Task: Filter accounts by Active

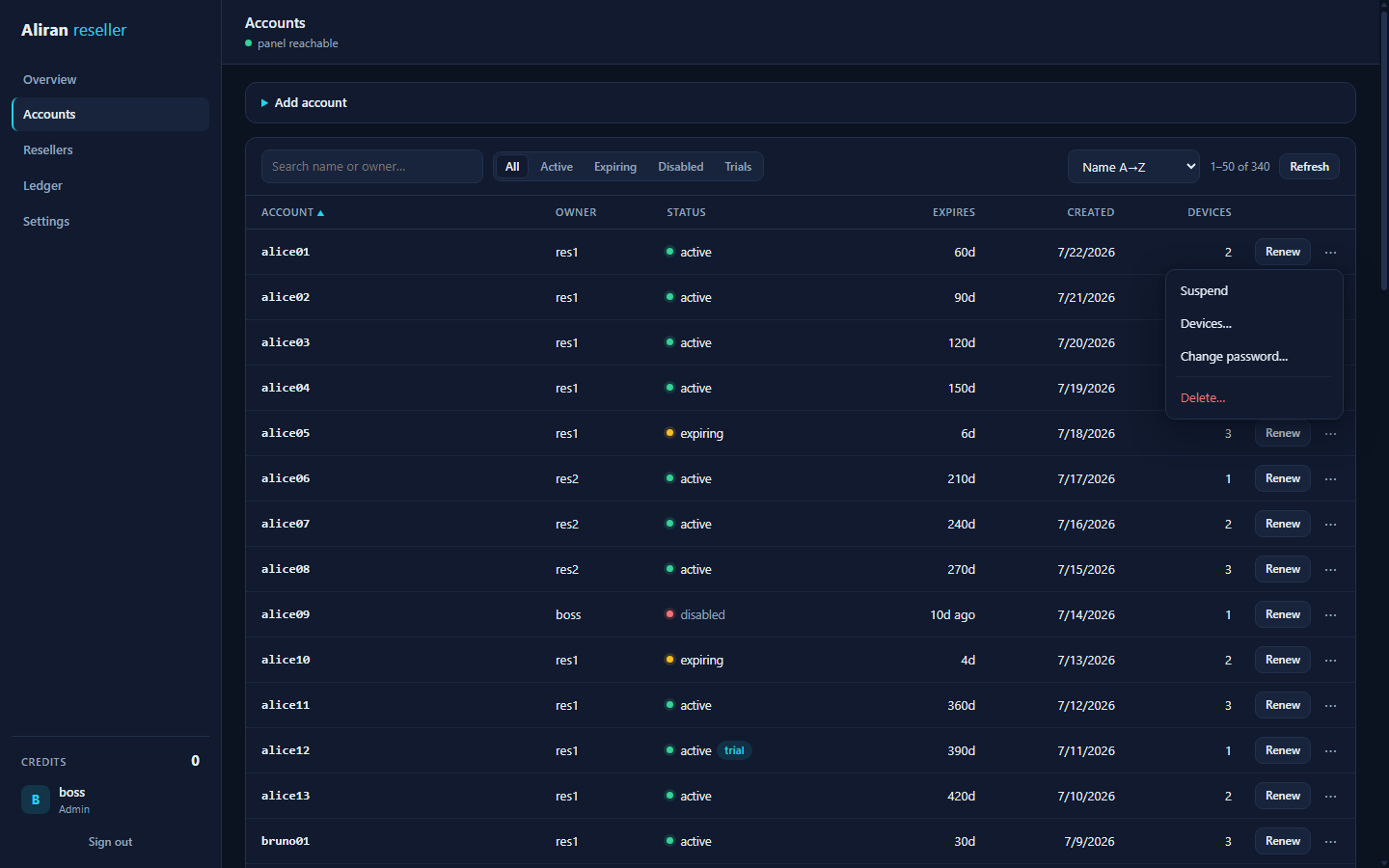Action: (x=557, y=167)
